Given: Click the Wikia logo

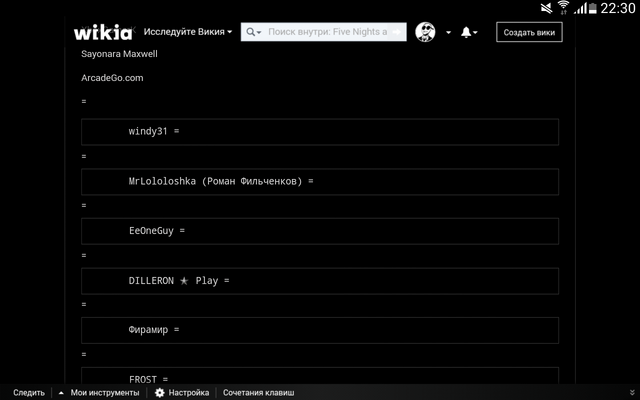Looking at the screenshot, I should 103,32.
